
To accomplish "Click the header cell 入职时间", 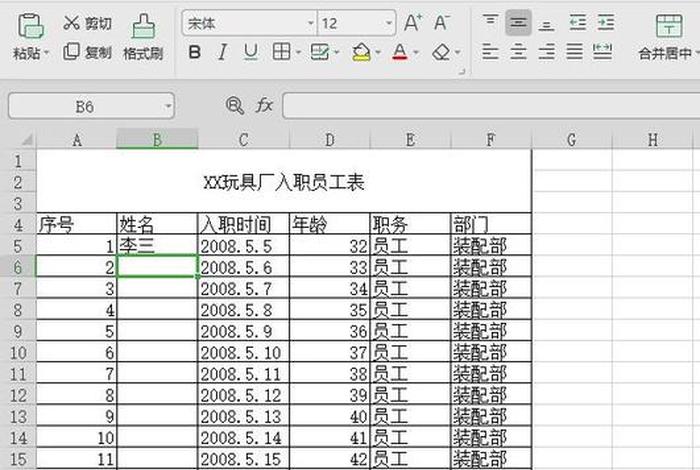I will coord(244,224).
